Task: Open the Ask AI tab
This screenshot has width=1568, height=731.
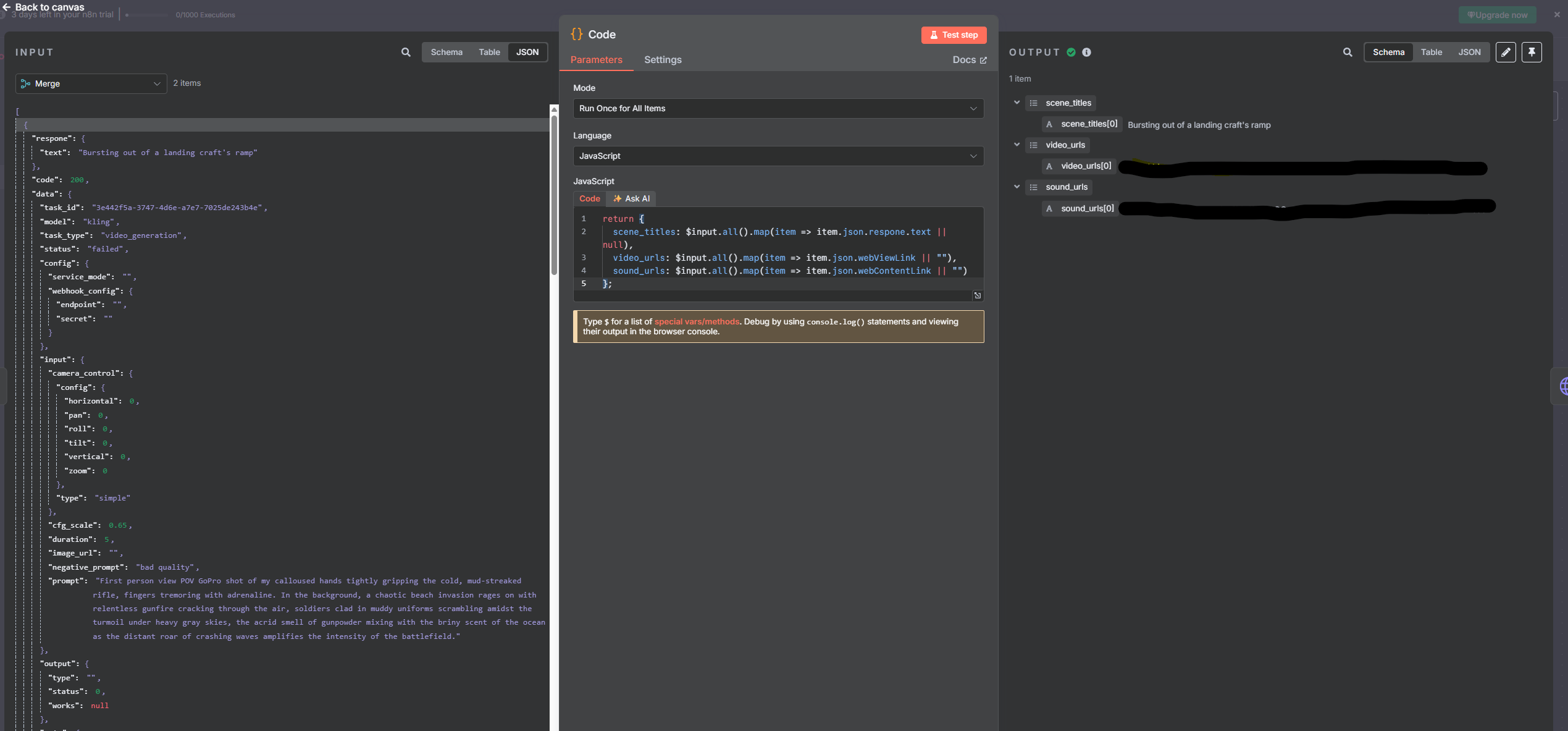Action: click(x=631, y=198)
